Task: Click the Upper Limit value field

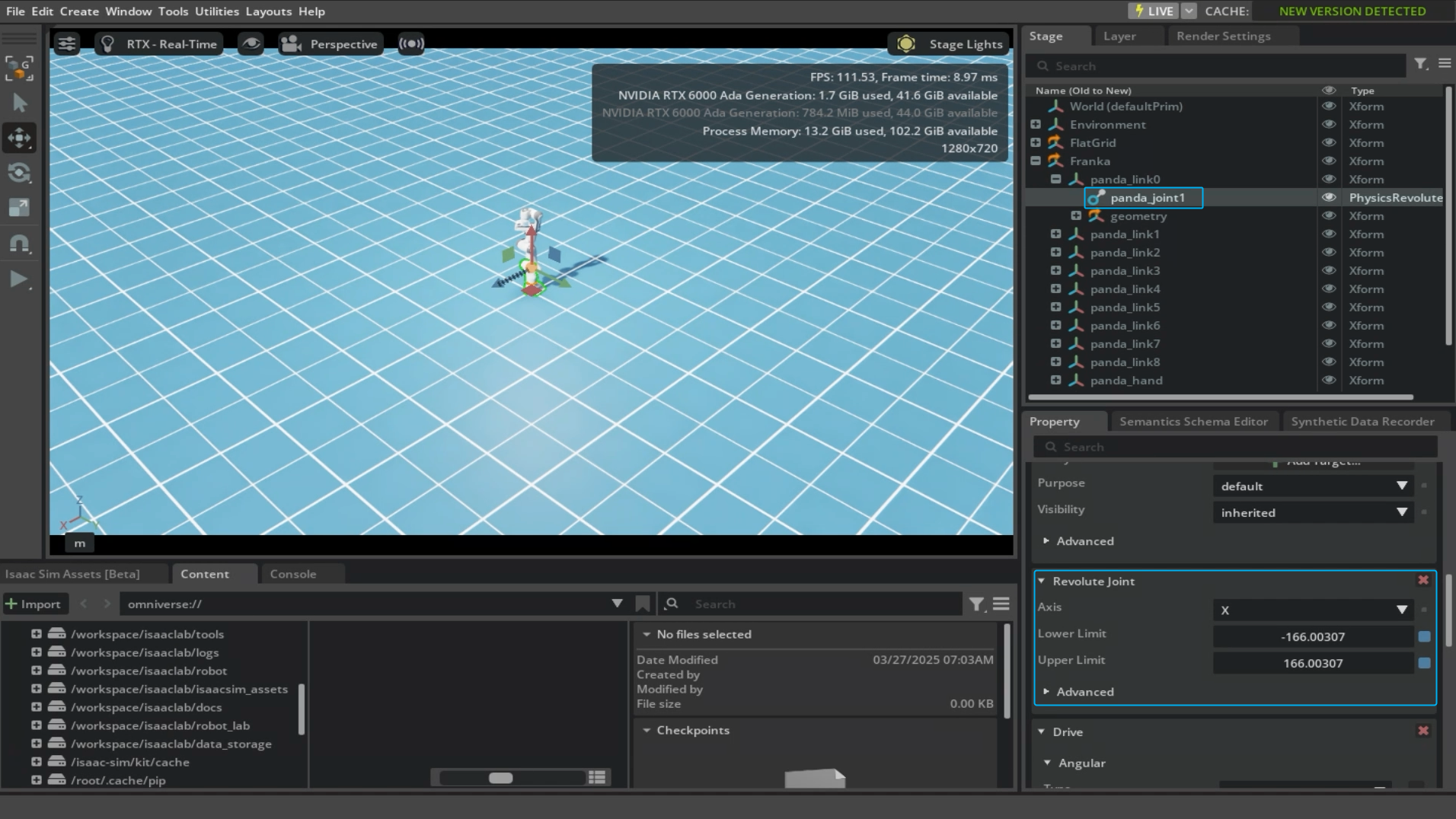Action: (1313, 663)
